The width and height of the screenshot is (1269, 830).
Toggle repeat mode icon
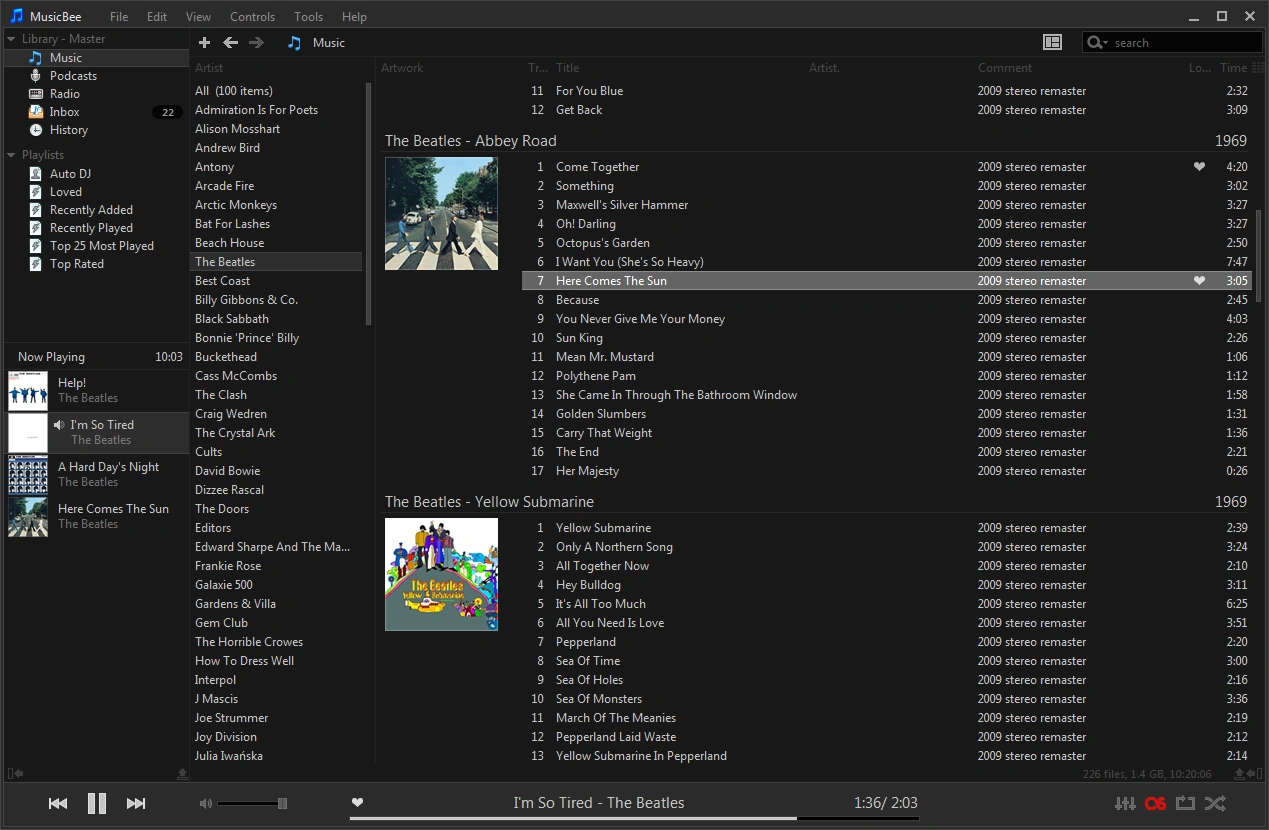point(1185,803)
